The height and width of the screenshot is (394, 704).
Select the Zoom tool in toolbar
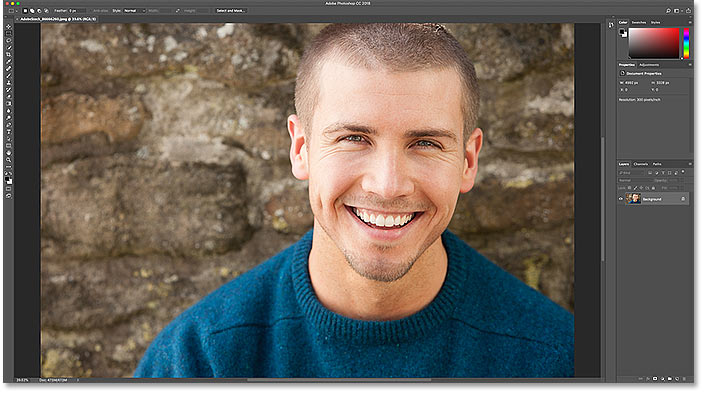coord(9,160)
